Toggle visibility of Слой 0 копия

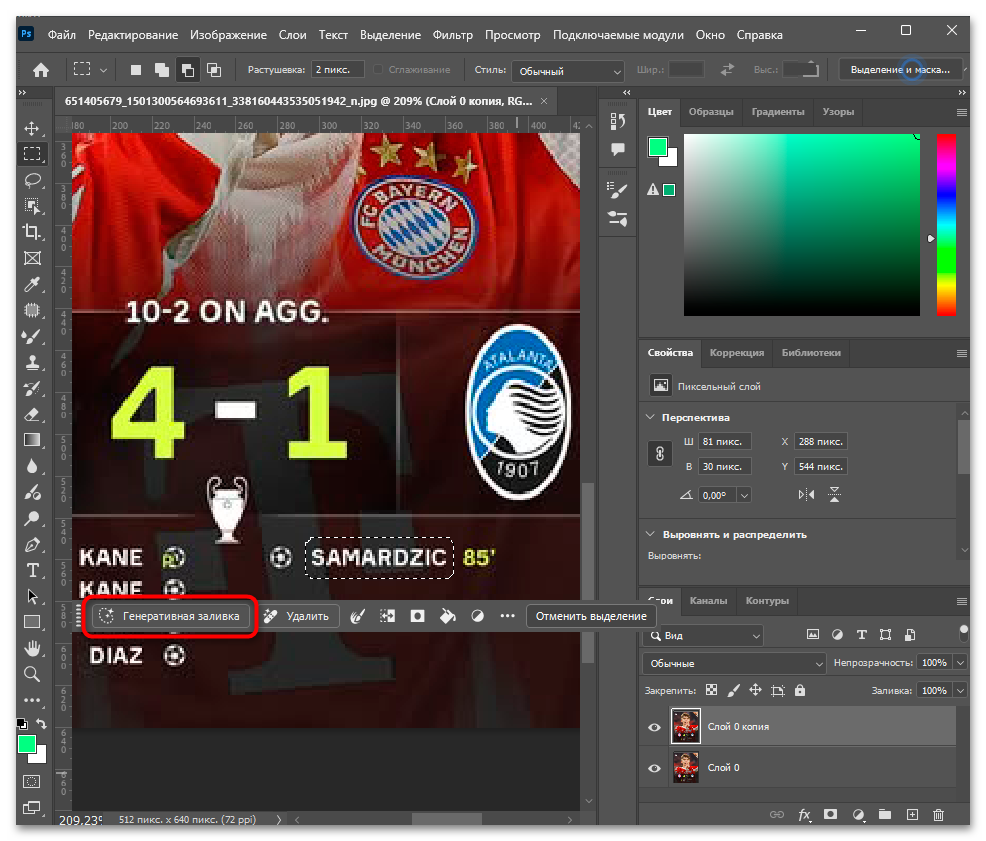click(x=654, y=727)
